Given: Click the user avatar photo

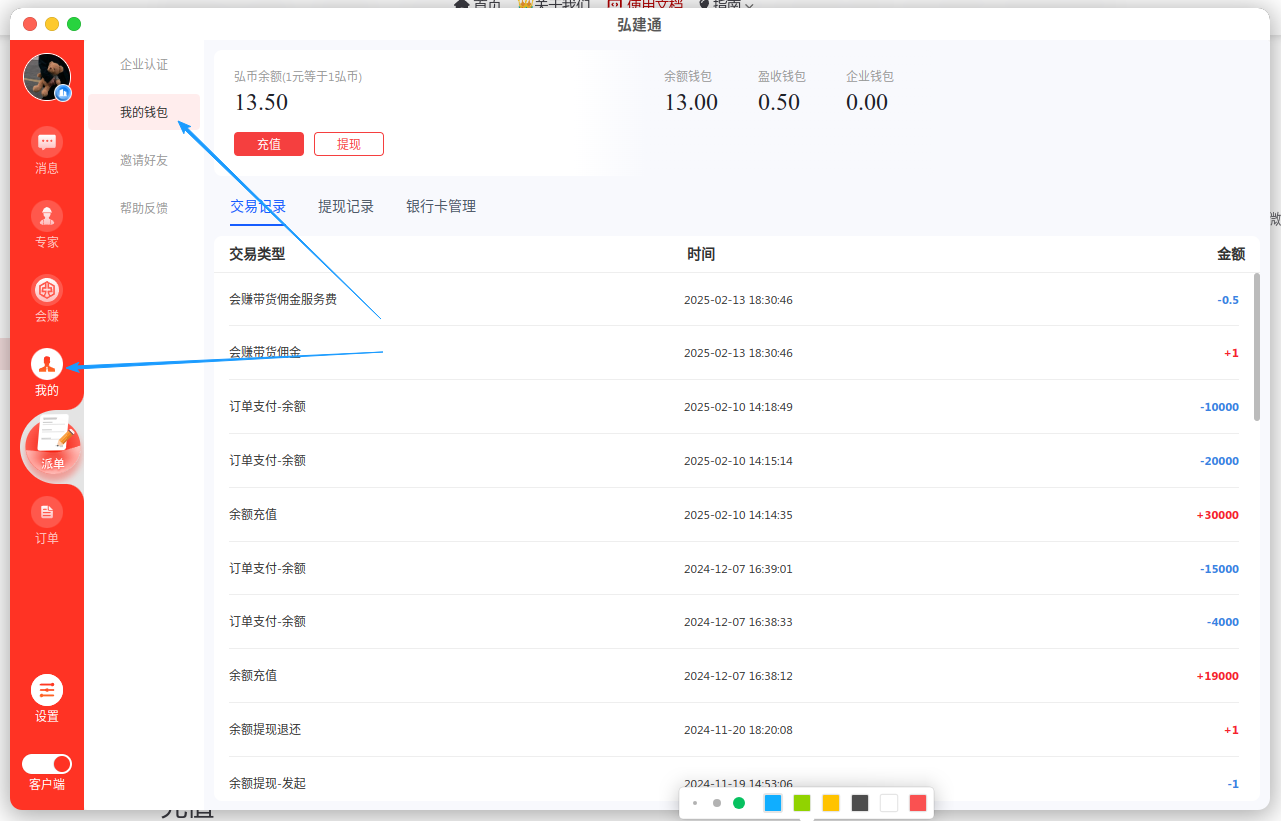Looking at the screenshot, I should pyautogui.click(x=47, y=77).
